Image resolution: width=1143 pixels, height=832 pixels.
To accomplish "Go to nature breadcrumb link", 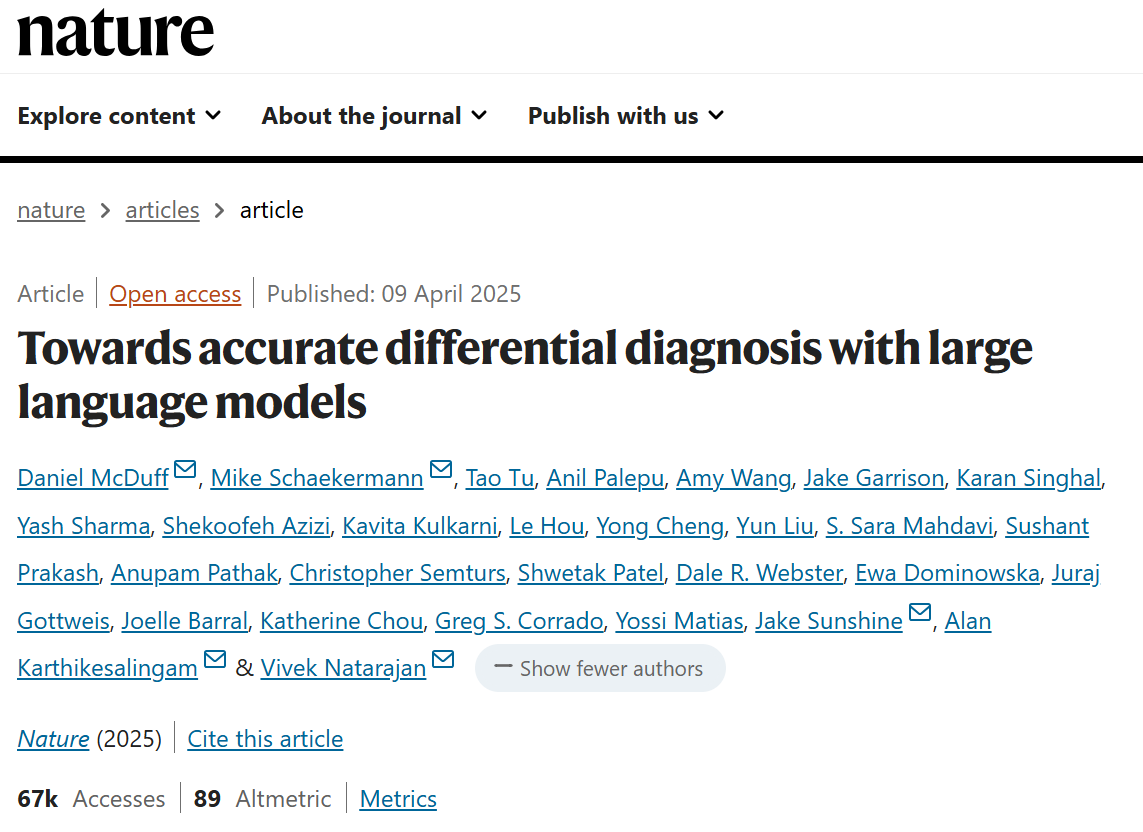I will coord(51,210).
